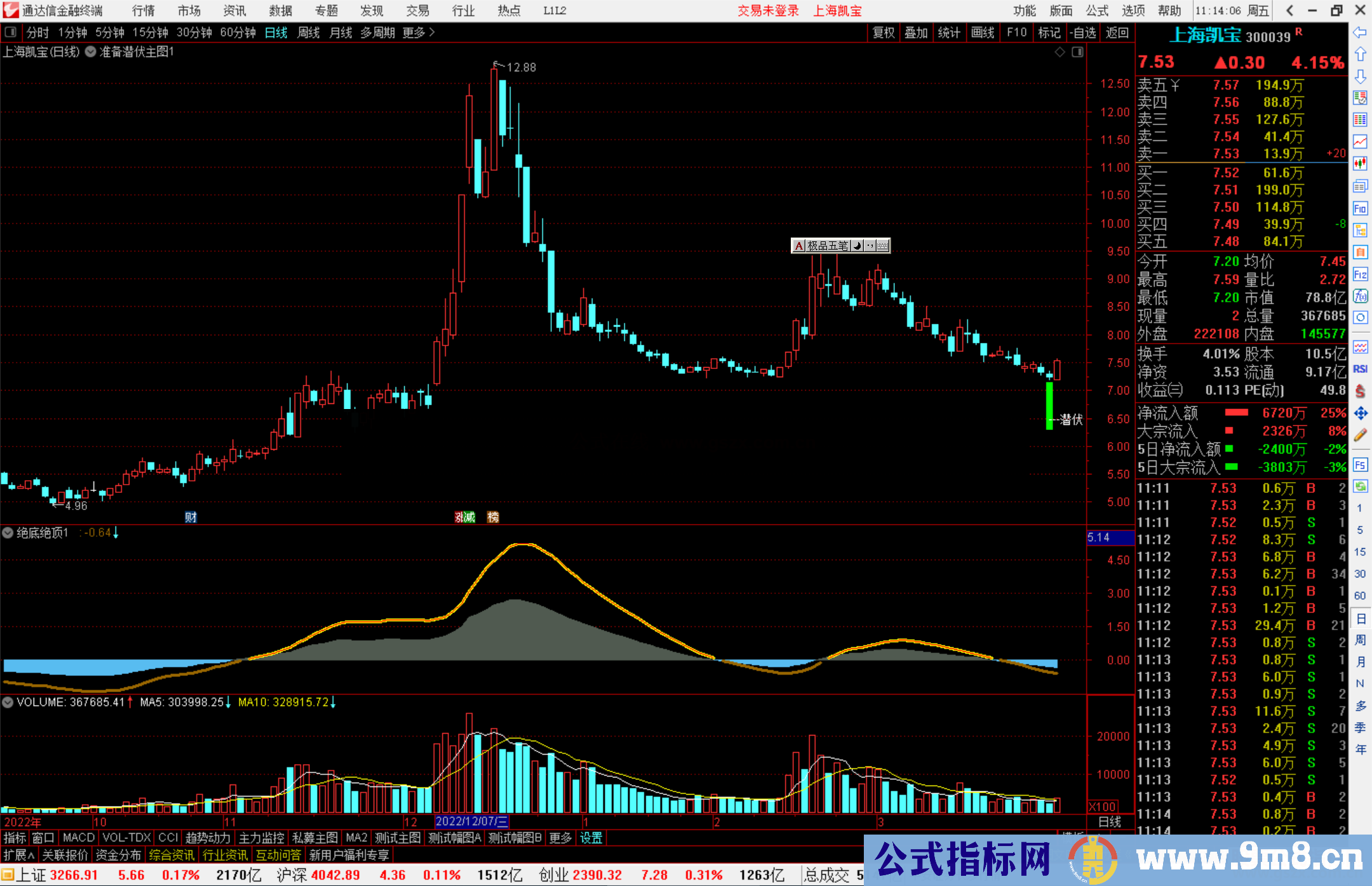Expand the 更多 periods dropdown in timeframe bar
This screenshot has width=1372, height=886.
(x=419, y=32)
